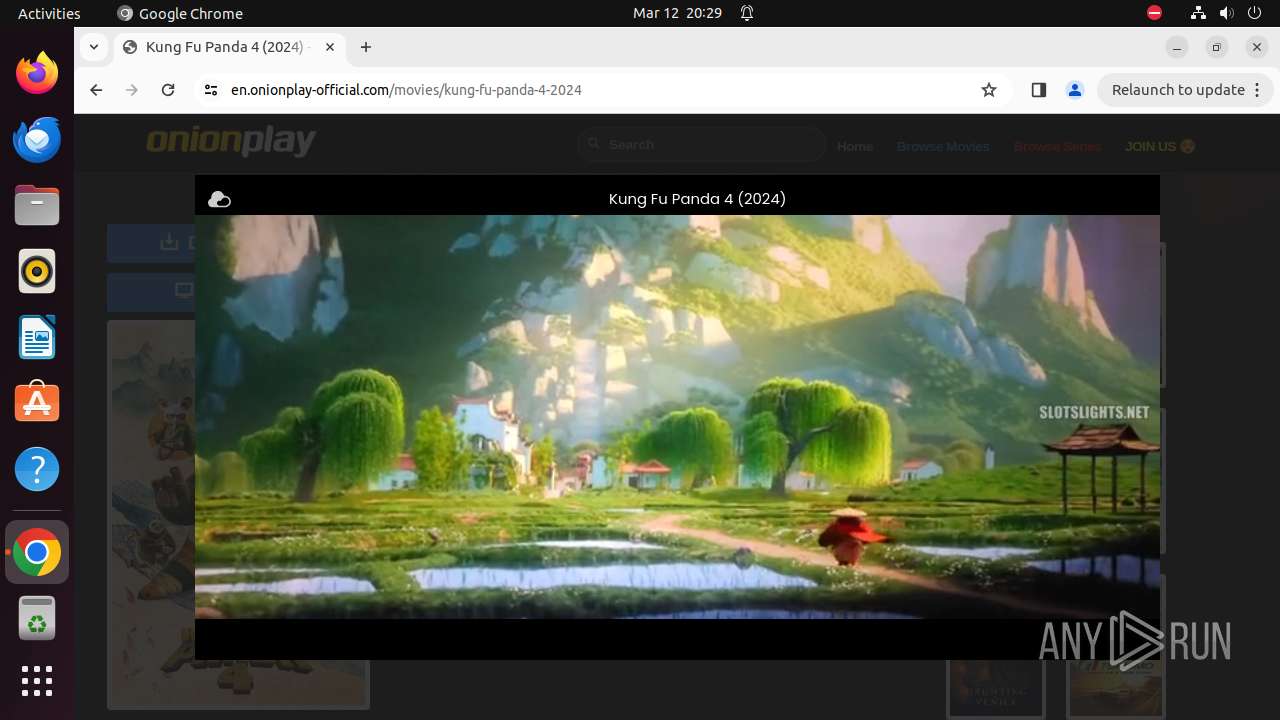Expand the tab search dropdown
This screenshot has height=720, width=1280.
[x=93, y=47]
